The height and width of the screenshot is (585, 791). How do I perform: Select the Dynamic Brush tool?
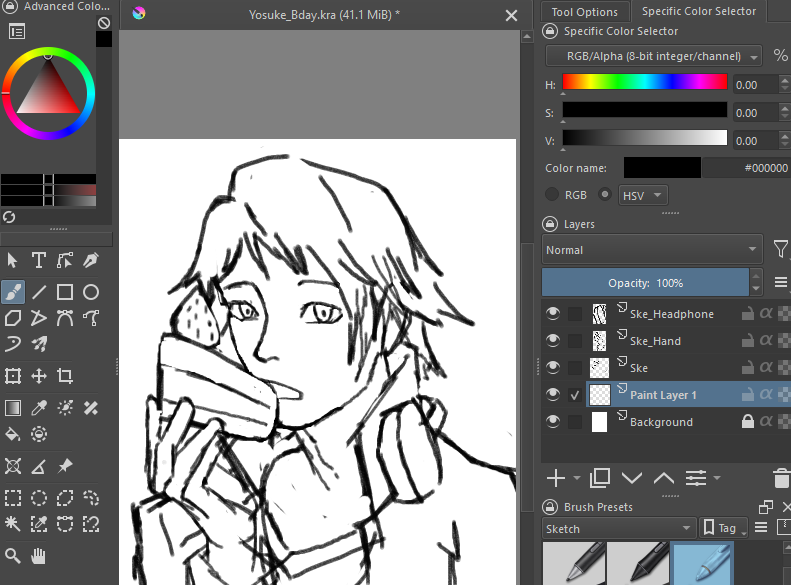pyautogui.click(x=13, y=344)
